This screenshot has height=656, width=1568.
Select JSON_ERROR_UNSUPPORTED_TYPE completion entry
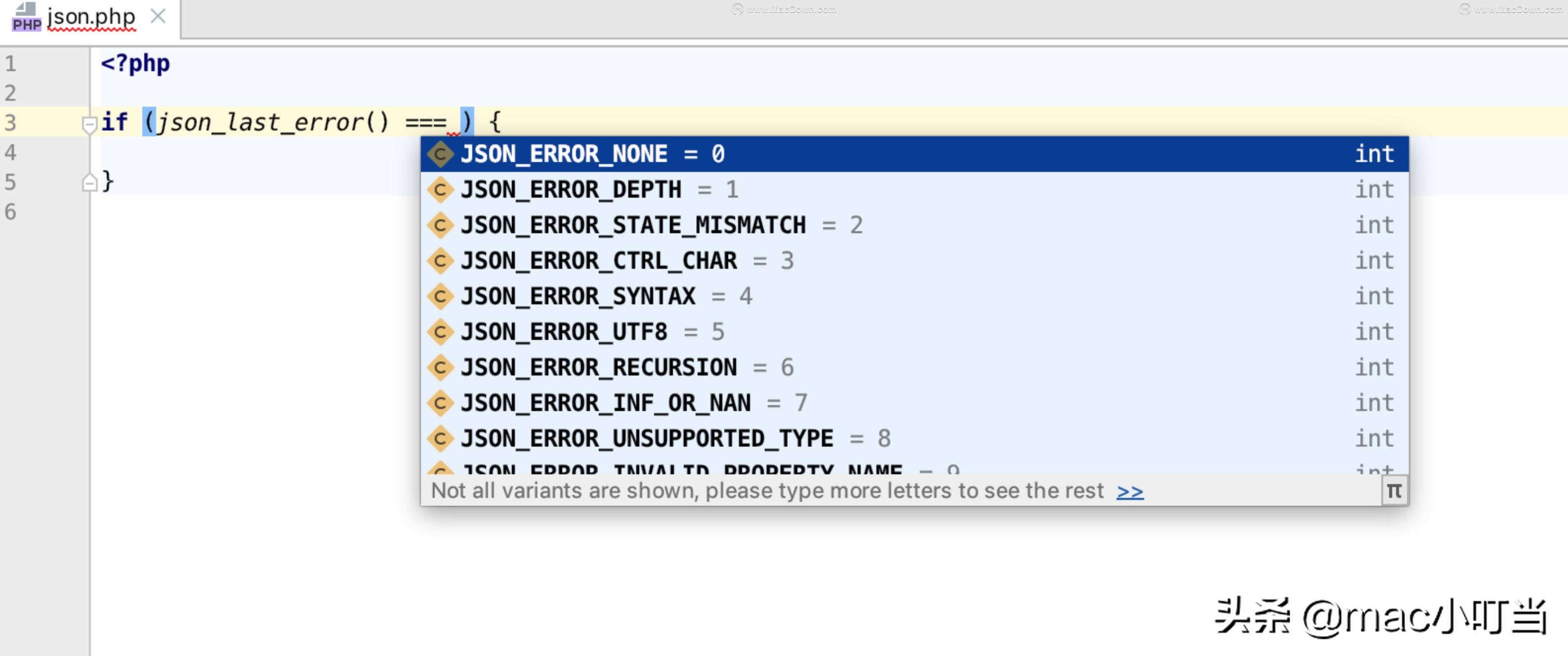coord(648,438)
